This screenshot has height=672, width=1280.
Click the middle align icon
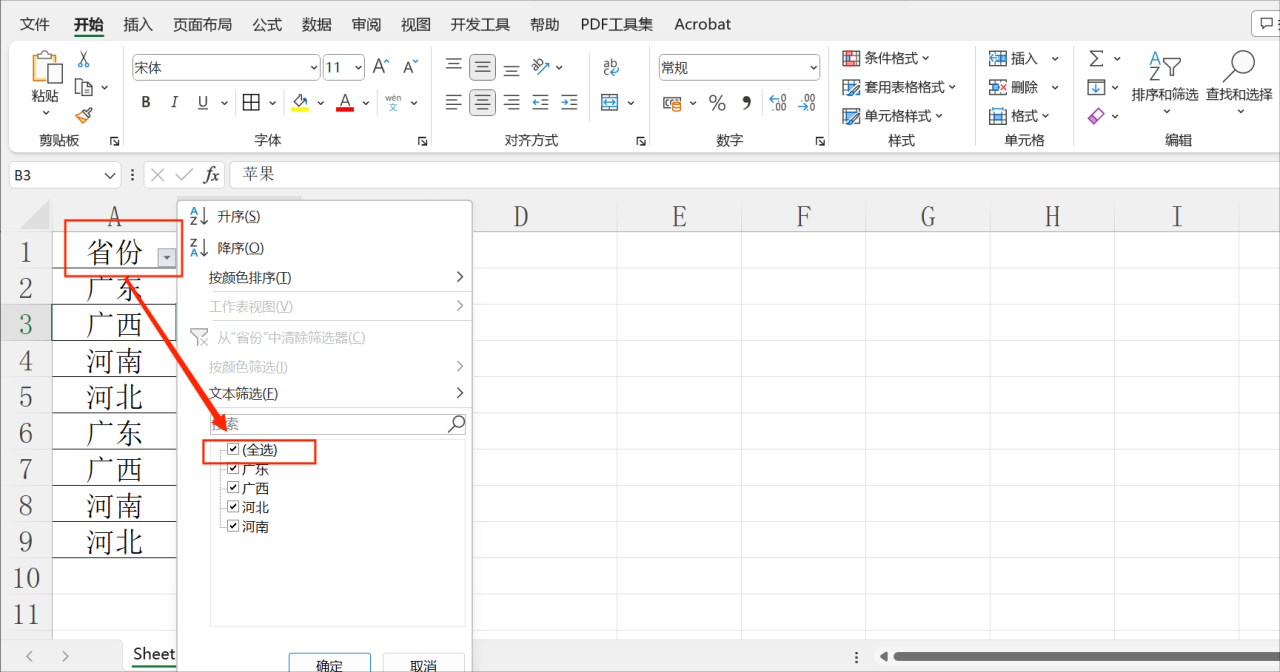[x=483, y=67]
